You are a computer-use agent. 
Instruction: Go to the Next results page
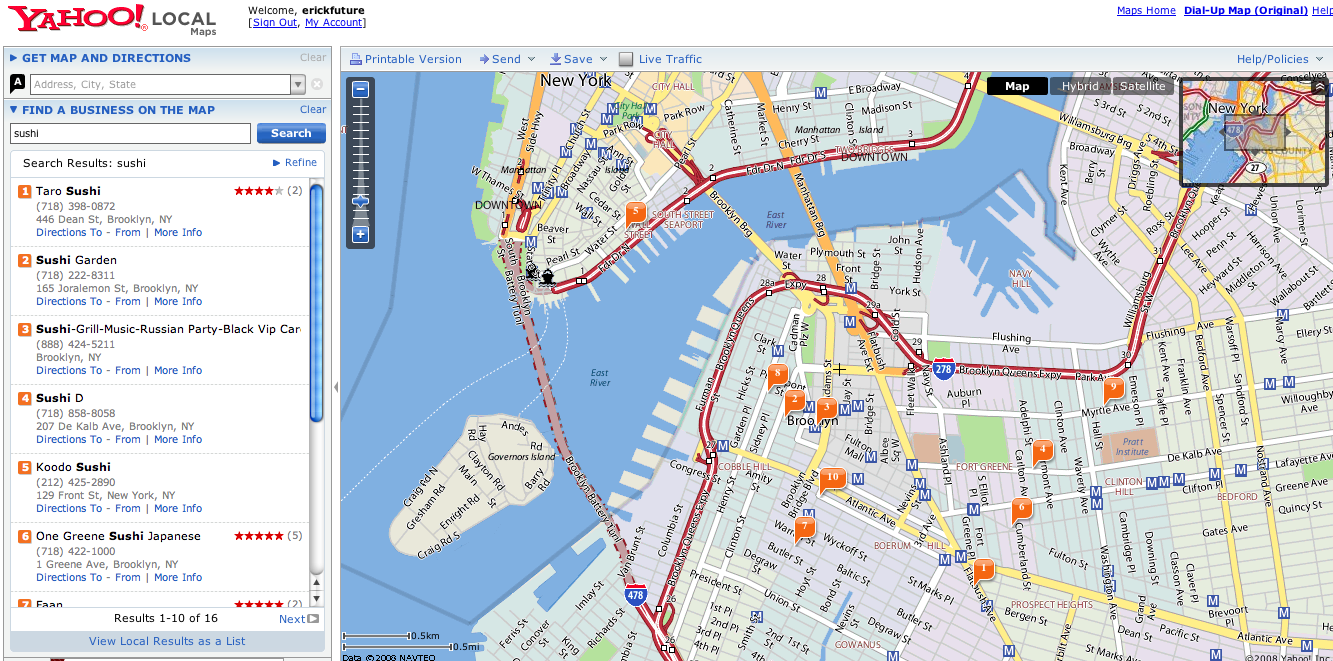298,619
